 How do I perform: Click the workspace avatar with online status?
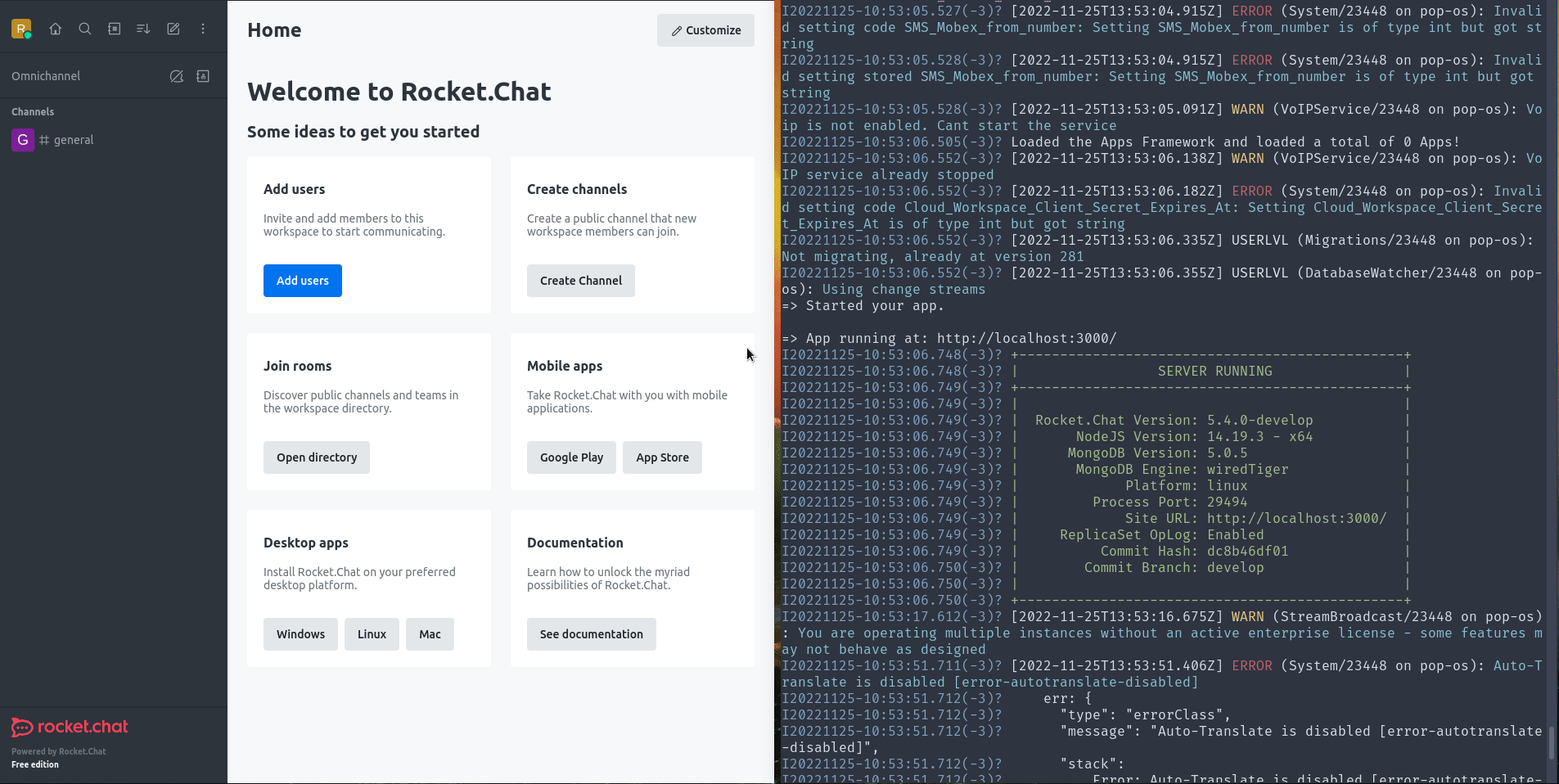coord(22,29)
